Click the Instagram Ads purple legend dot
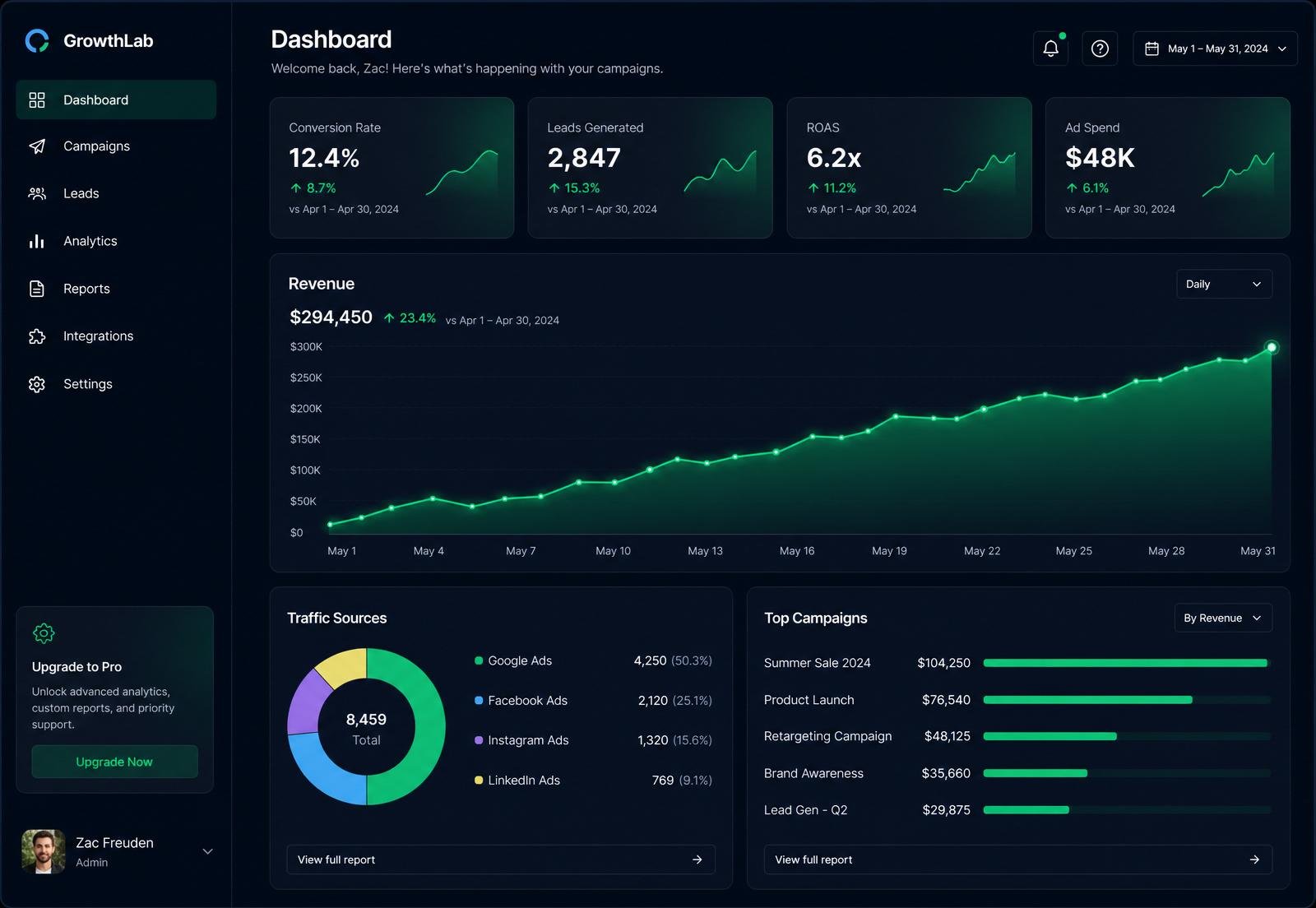 point(479,740)
